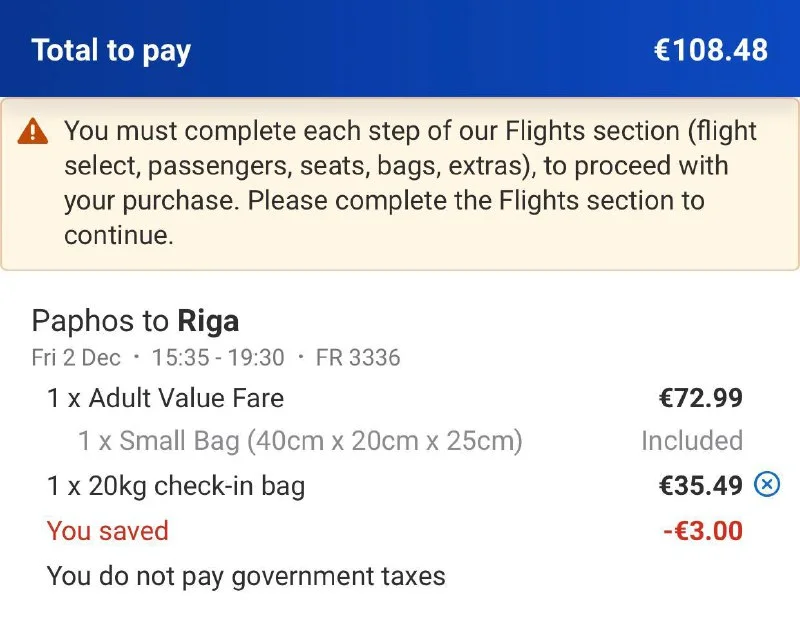Click the blue header bar background
Screen dimensions: 800x618
click(x=420, y=50)
